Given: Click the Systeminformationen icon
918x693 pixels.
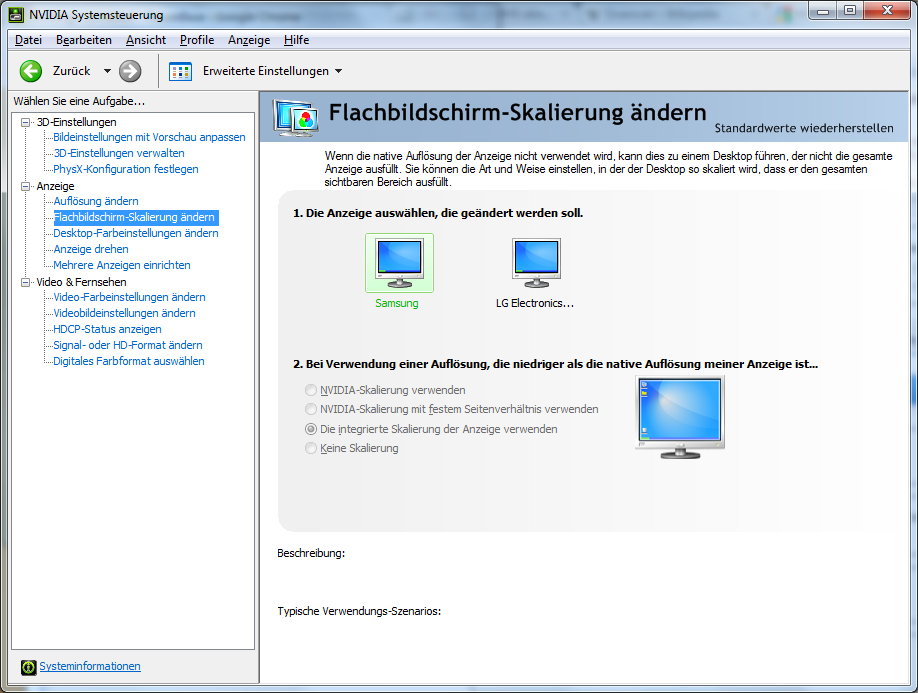Looking at the screenshot, I should [28, 667].
